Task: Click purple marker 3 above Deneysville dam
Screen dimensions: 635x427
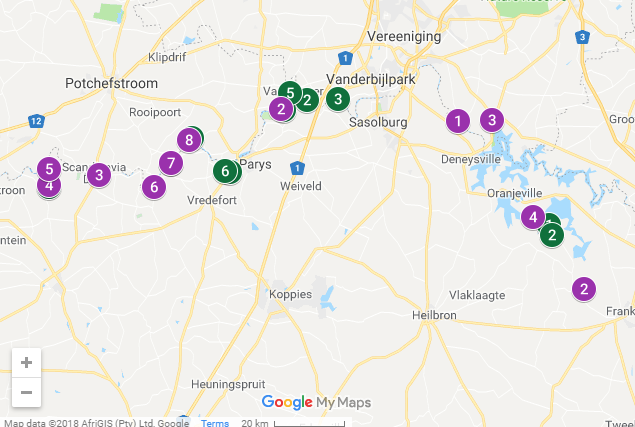Action: (492, 120)
